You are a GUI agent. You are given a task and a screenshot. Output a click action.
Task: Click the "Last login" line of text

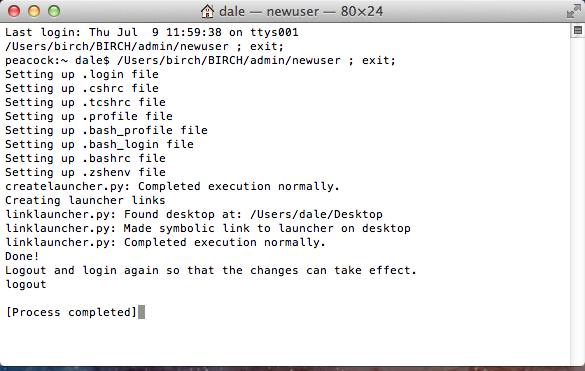[151, 32]
